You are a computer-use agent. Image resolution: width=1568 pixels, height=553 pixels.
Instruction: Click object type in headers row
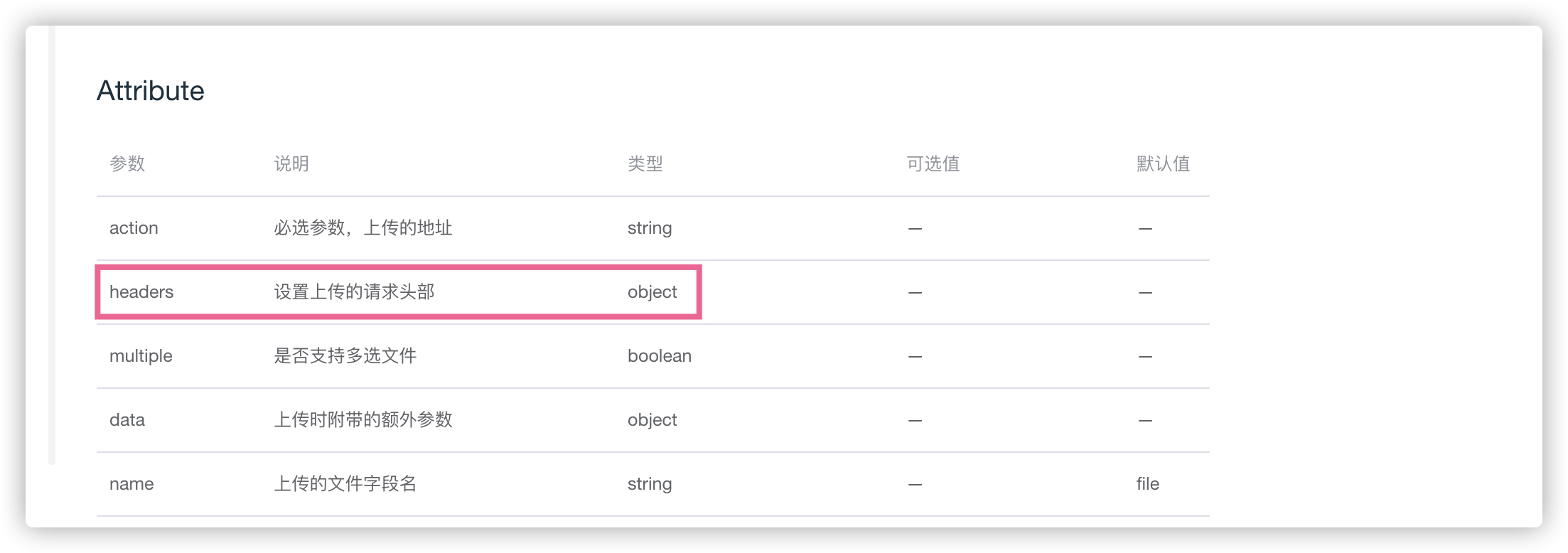(x=653, y=292)
